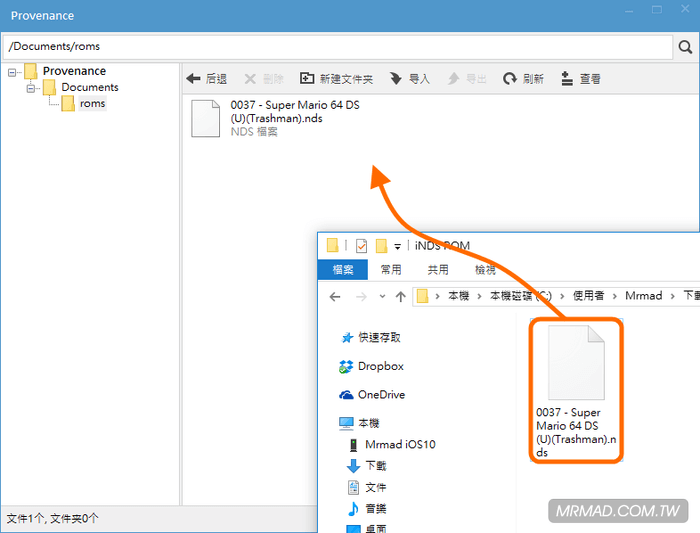Switch to the 常用 (Home) ribbon tab
700x533 pixels.
(391, 270)
